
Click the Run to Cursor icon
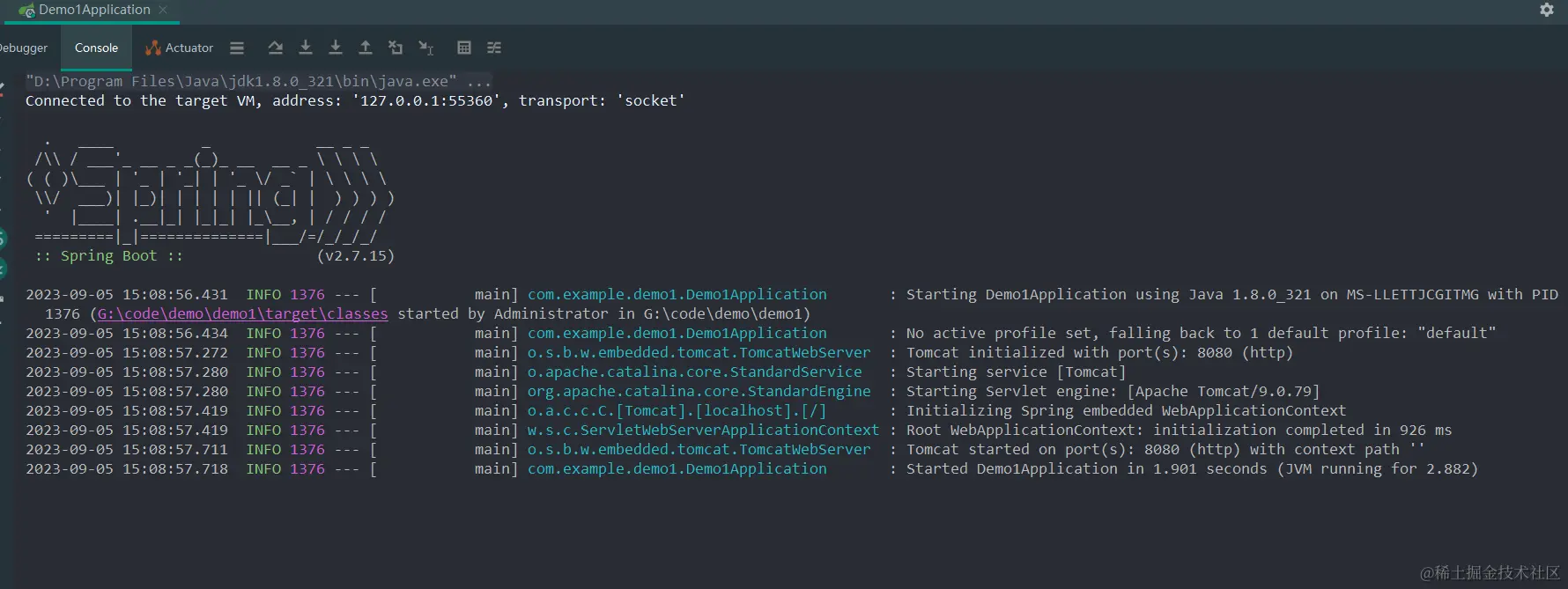tap(426, 48)
